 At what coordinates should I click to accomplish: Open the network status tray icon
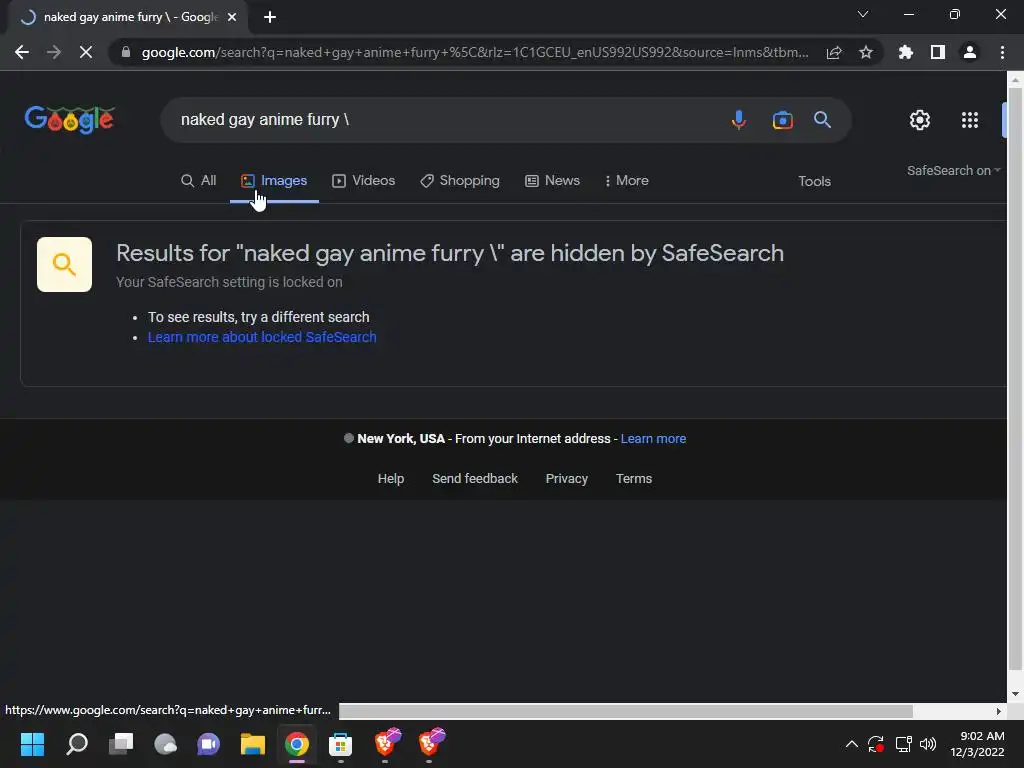pyautogui.click(x=903, y=744)
